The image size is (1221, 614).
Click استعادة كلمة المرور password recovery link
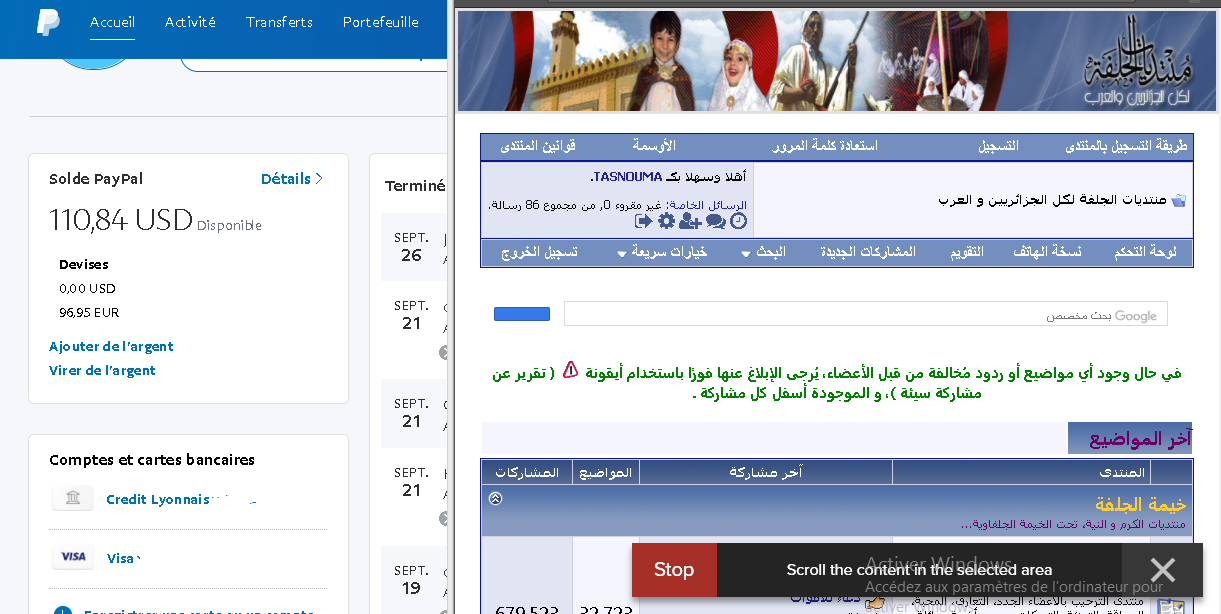click(x=825, y=146)
